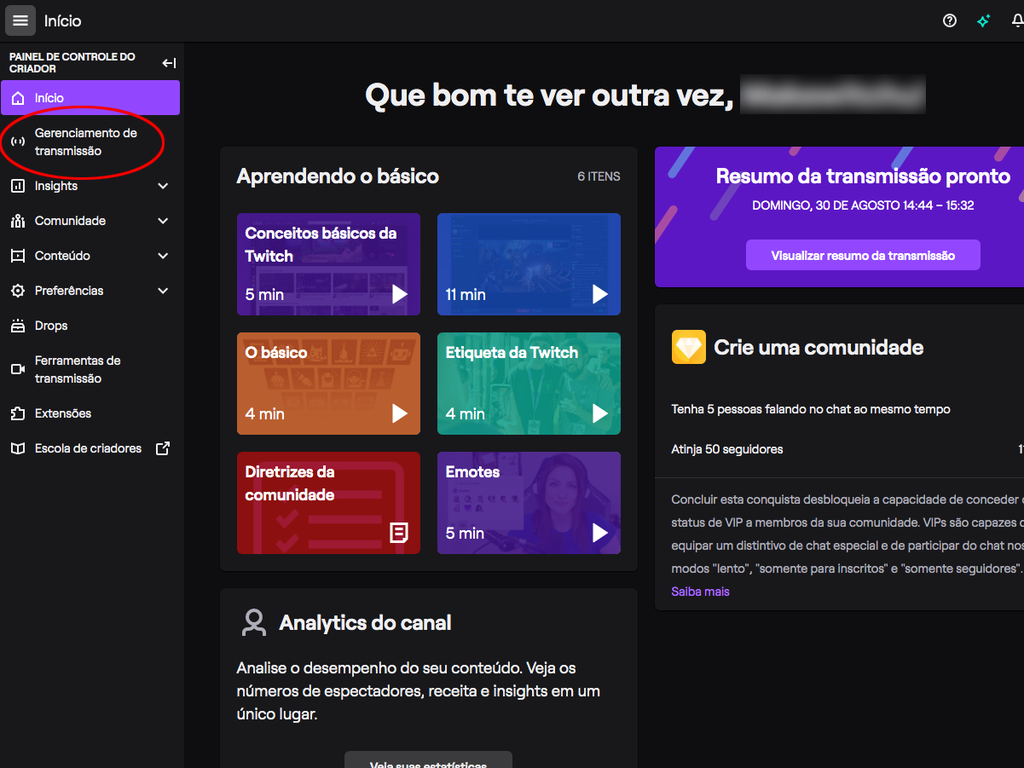
Task: Open the hamburger menu at top left
Action: pos(20,20)
